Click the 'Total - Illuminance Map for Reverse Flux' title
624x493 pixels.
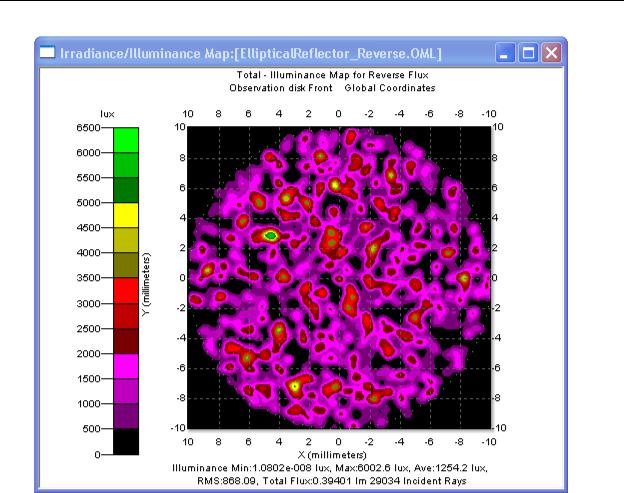tap(333, 75)
